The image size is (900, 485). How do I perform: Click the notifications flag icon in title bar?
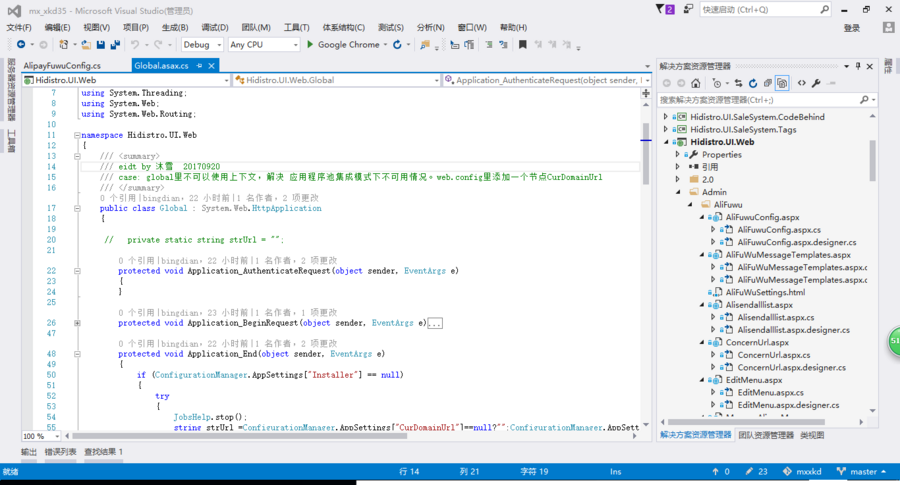665,9
